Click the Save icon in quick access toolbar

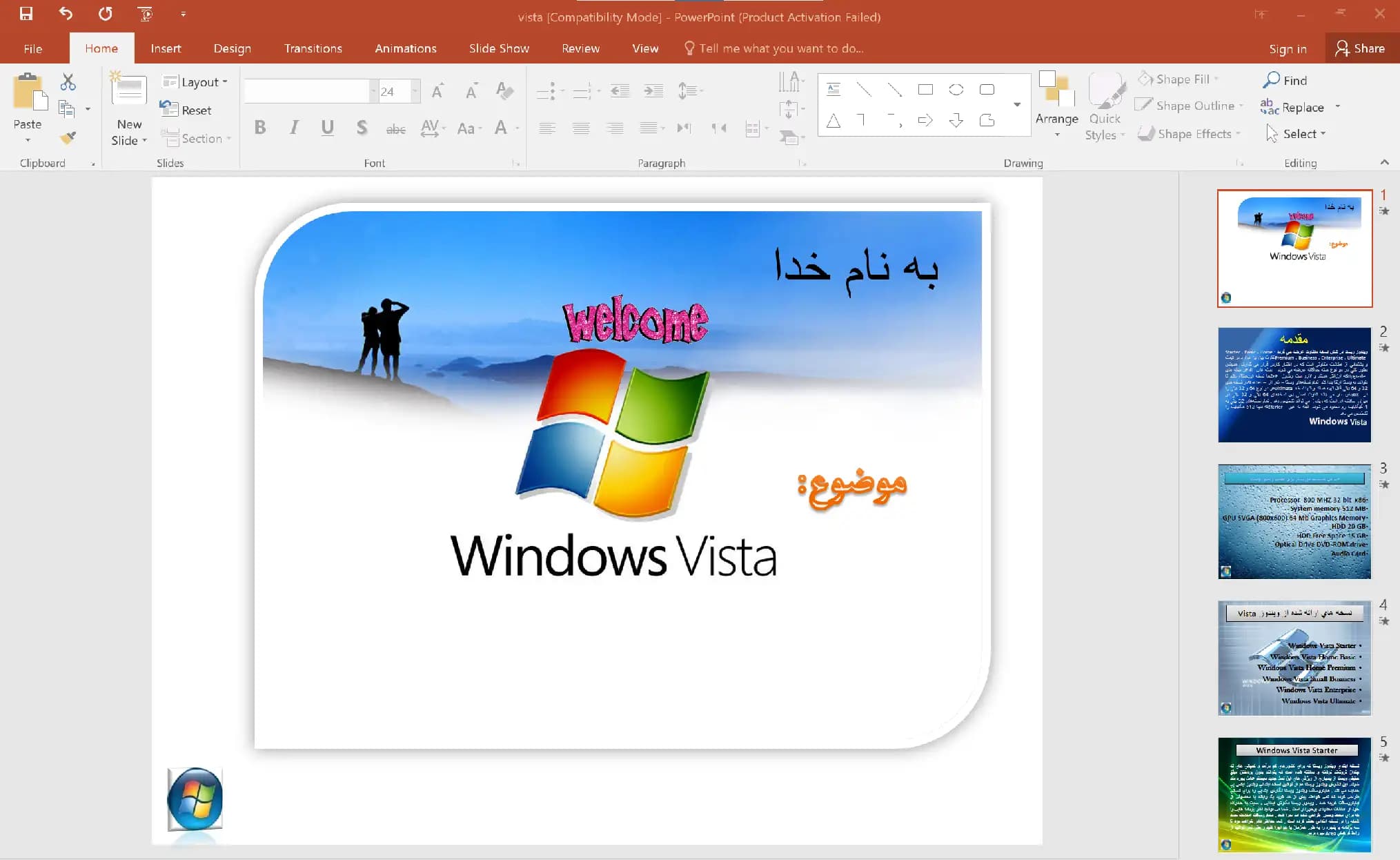tap(26, 13)
